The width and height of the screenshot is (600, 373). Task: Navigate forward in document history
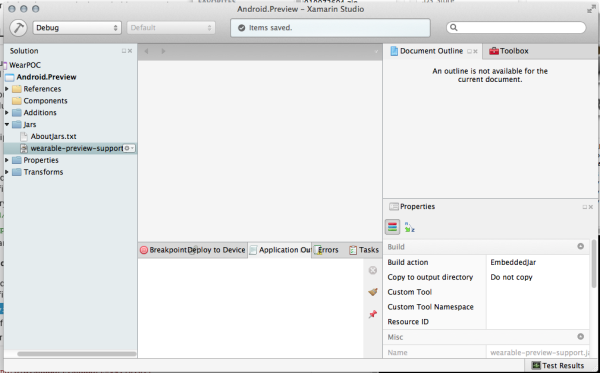163,51
